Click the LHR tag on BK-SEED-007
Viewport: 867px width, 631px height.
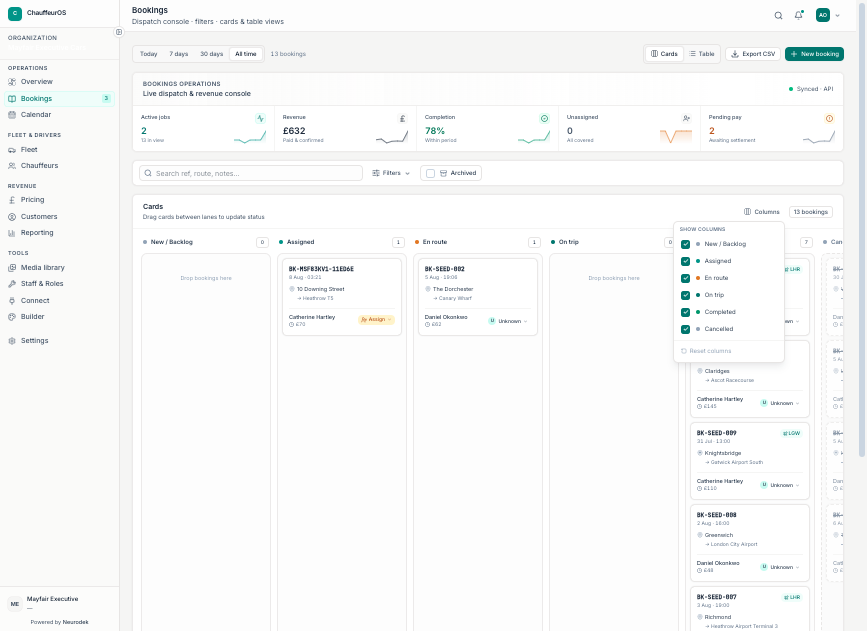(792, 597)
